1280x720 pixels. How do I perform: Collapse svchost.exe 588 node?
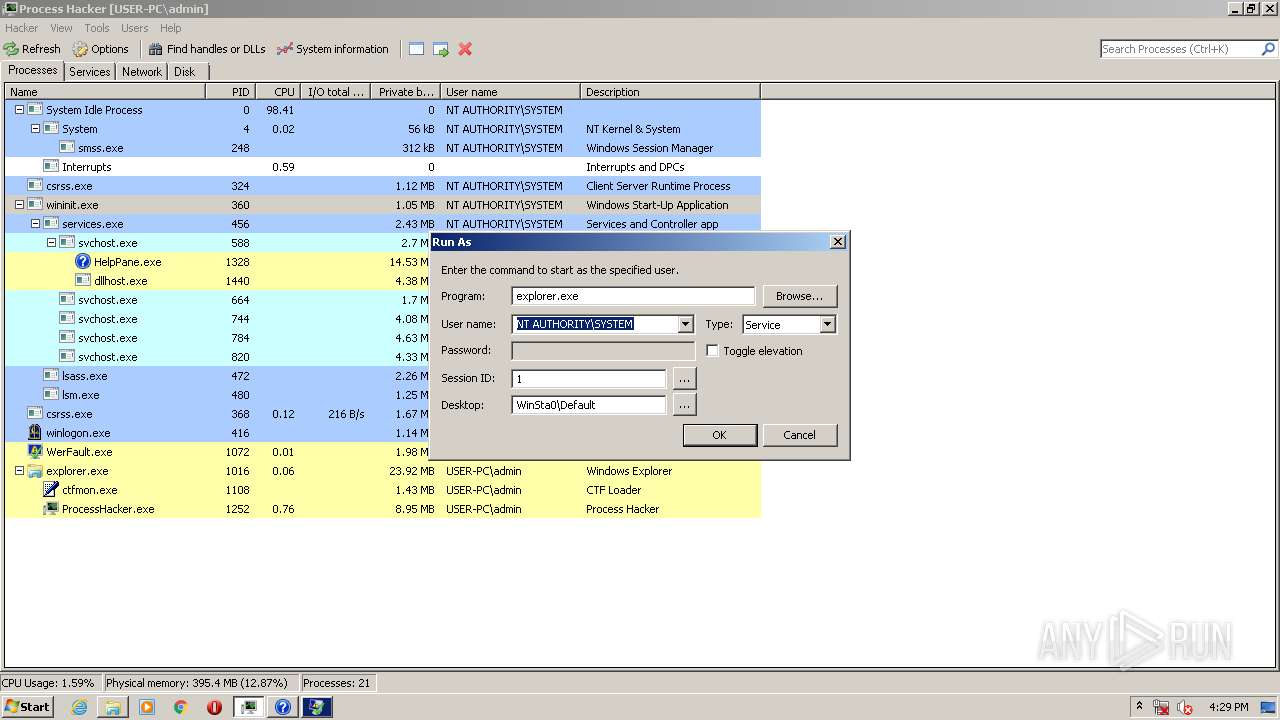click(x=51, y=243)
